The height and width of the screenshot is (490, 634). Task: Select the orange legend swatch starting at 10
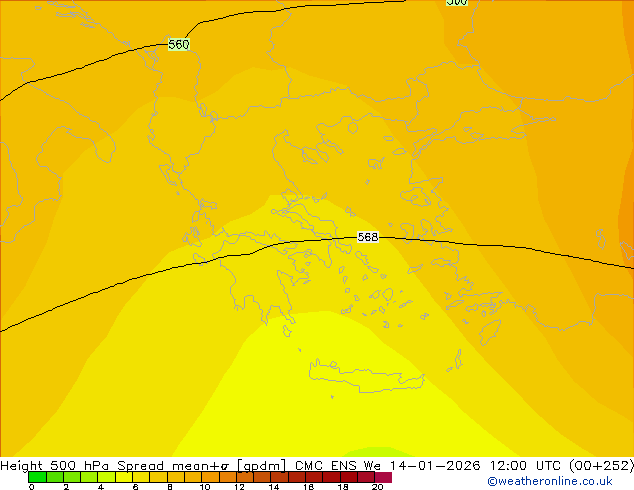point(210,477)
